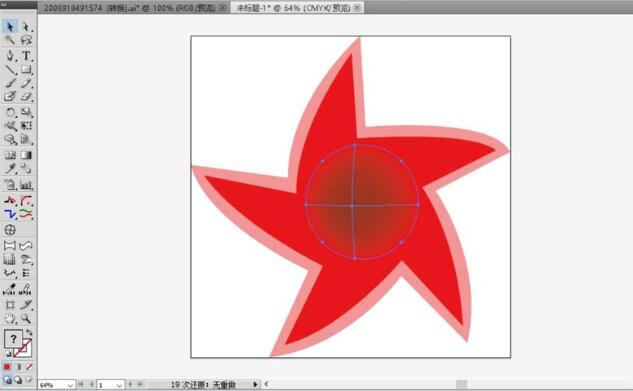Pick the Magic Wand tool
Viewport: 633px width, 391px height.
[10, 40]
